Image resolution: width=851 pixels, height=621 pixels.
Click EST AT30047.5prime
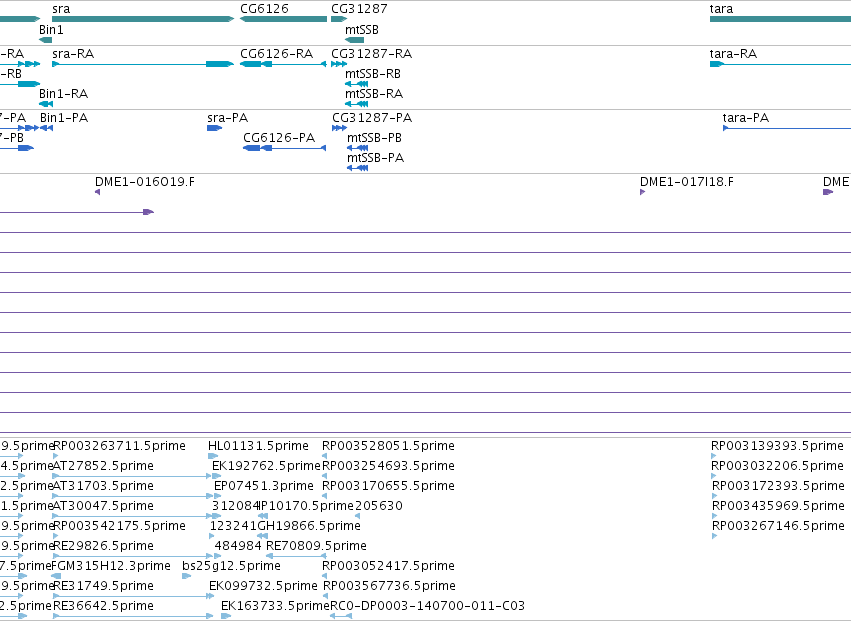click(x=103, y=506)
